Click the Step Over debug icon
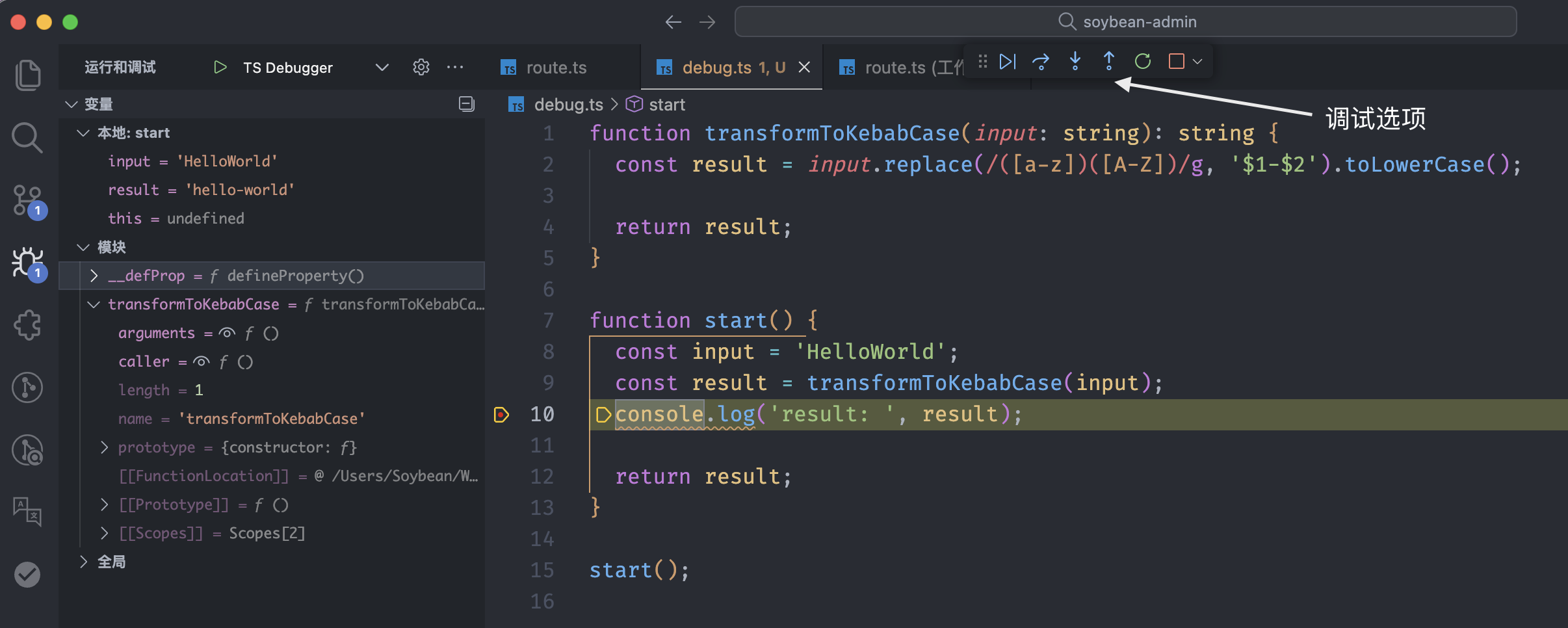The height and width of the screenshot is (628, 1568). point(1041,62)
